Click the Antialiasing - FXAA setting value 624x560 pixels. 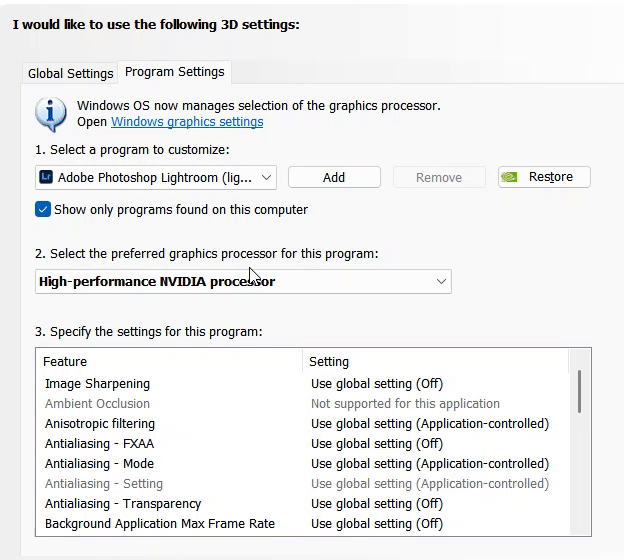click(377, 444)
